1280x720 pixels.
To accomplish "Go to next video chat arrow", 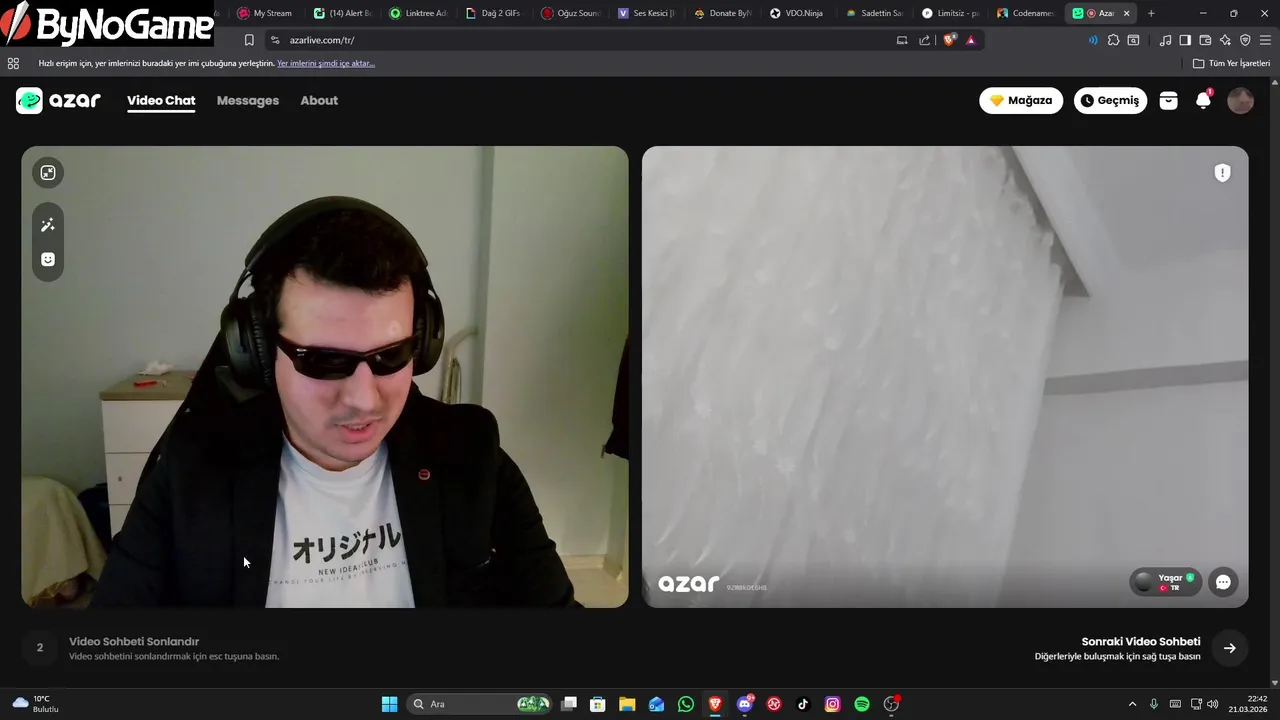I will tap(1230, 648).
